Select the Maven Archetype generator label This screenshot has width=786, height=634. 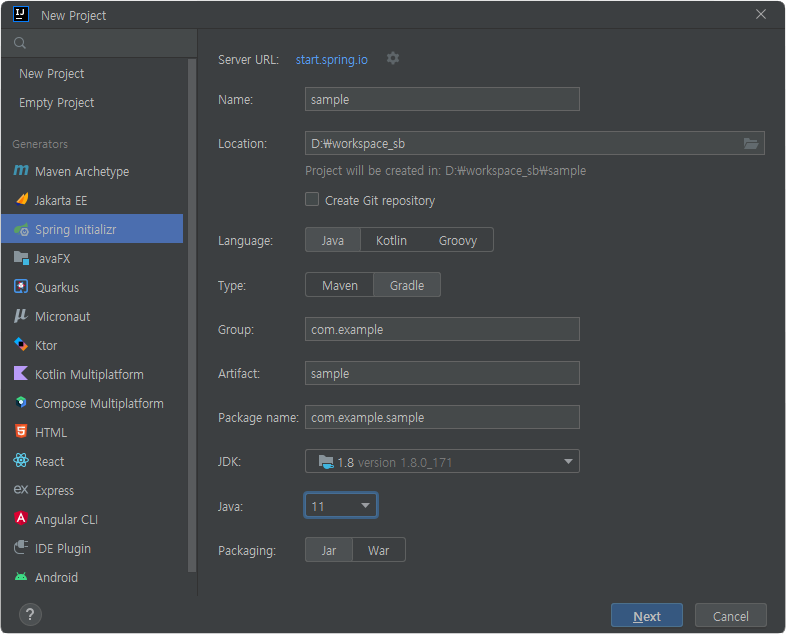click(x=82, y=172)
